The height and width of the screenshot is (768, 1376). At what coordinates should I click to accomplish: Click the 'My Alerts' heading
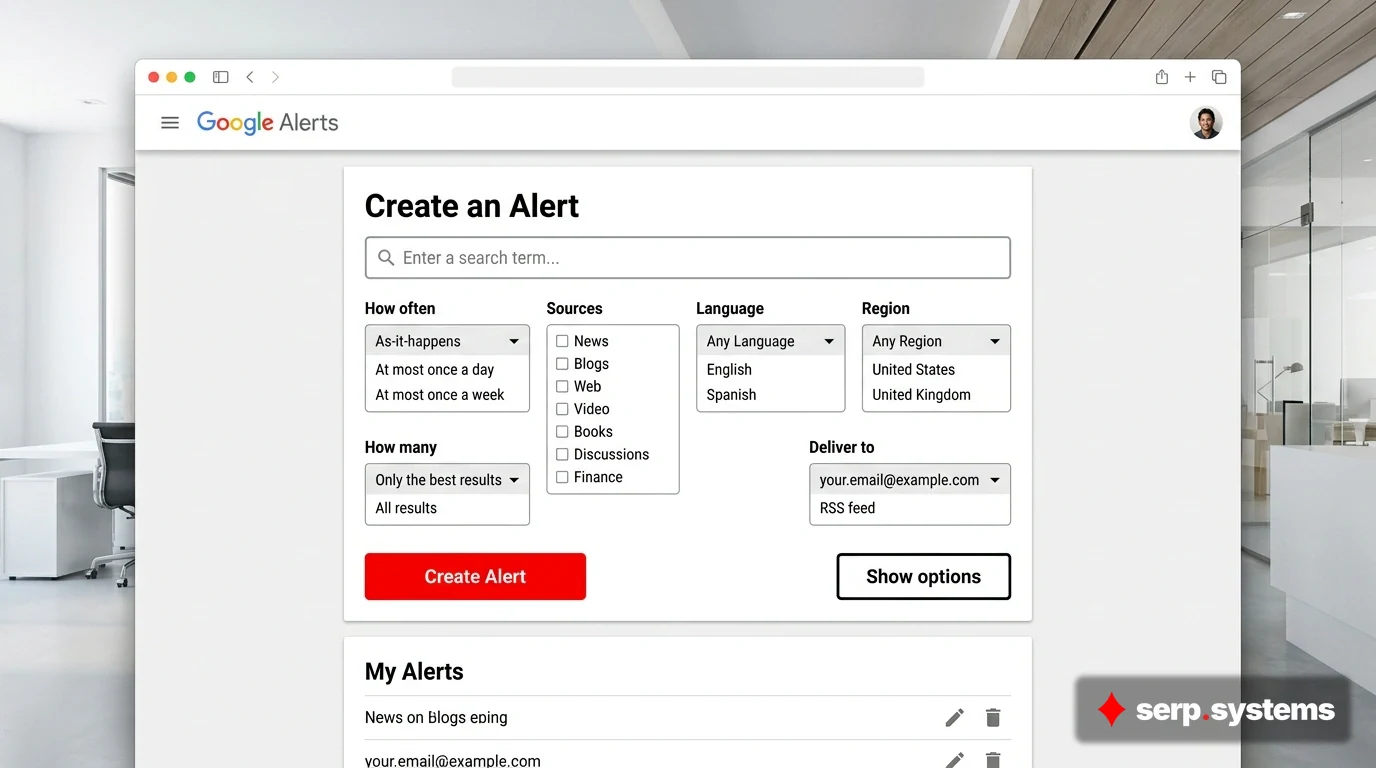click(414, 672)
